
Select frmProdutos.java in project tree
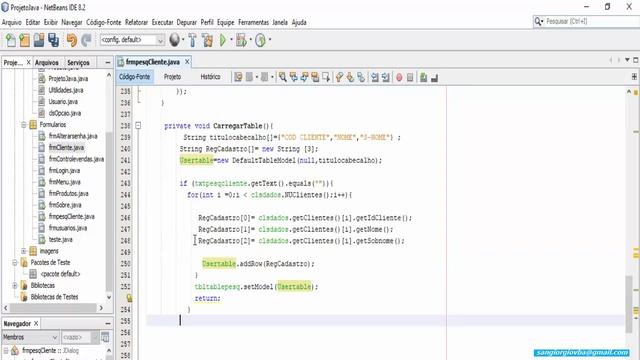point(69,193)
